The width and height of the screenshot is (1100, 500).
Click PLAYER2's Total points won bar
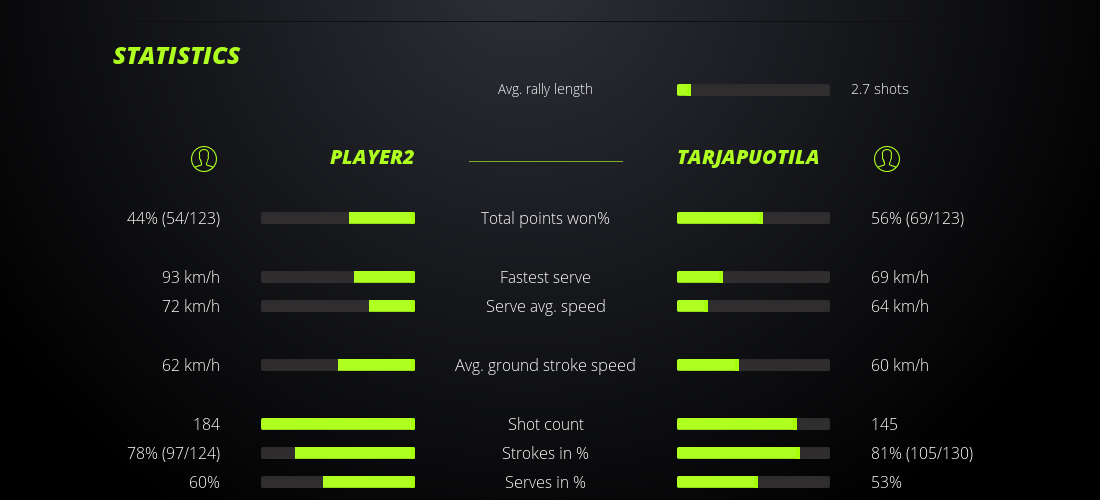(x=338, y=218)
